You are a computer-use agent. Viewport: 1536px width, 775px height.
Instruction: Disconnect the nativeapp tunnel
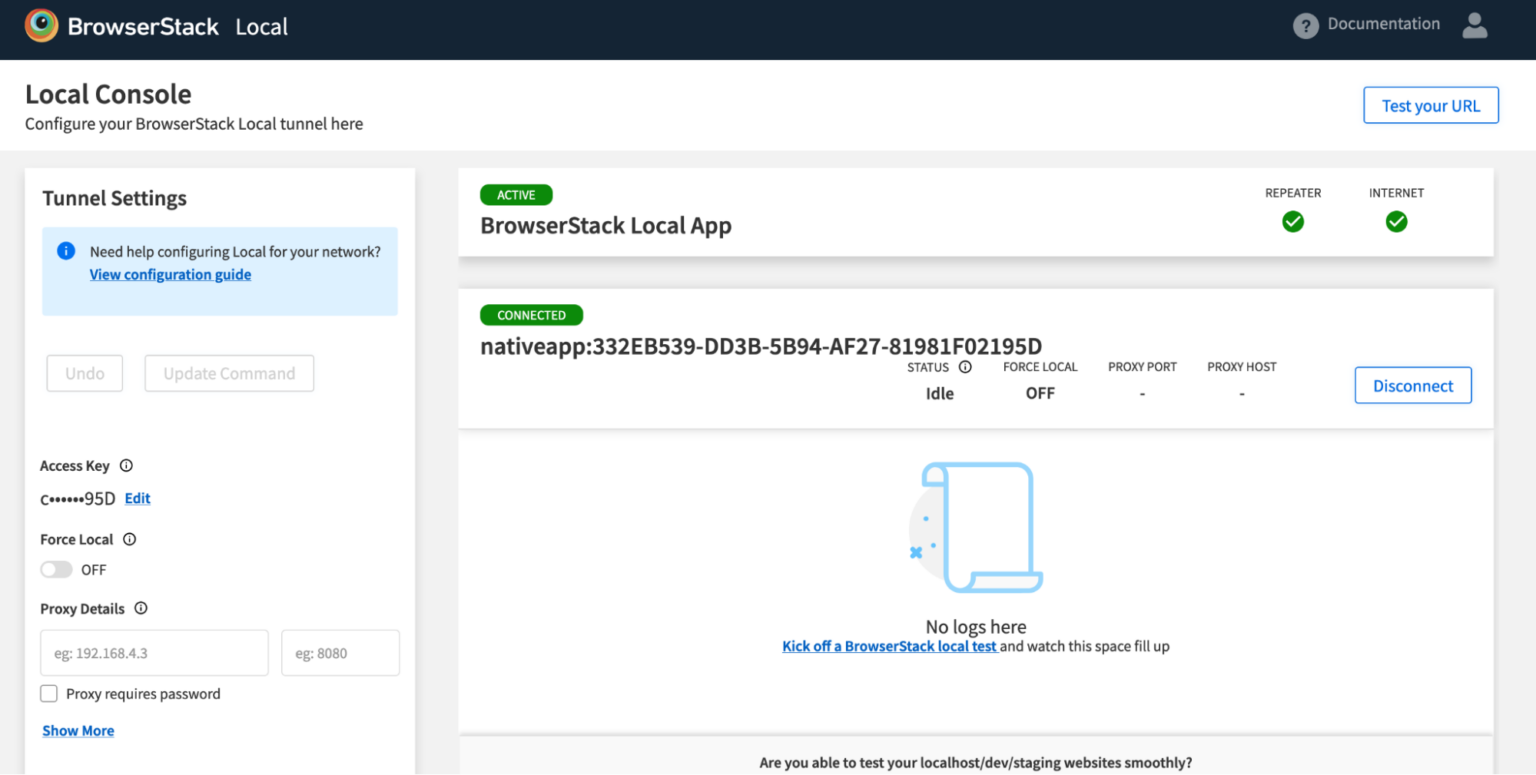[1412, 385]
